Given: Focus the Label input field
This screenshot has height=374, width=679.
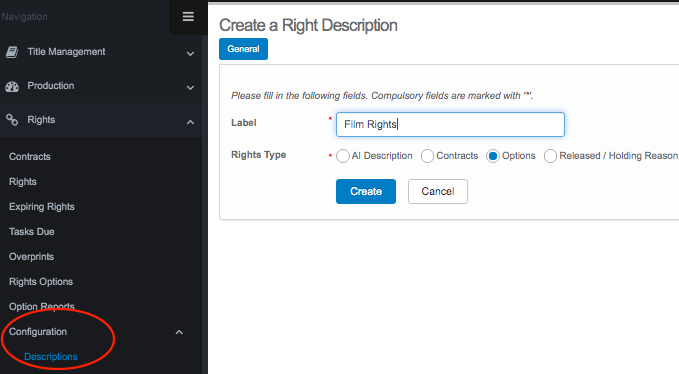Looking at the screenshot, I should tap(450, 125).
